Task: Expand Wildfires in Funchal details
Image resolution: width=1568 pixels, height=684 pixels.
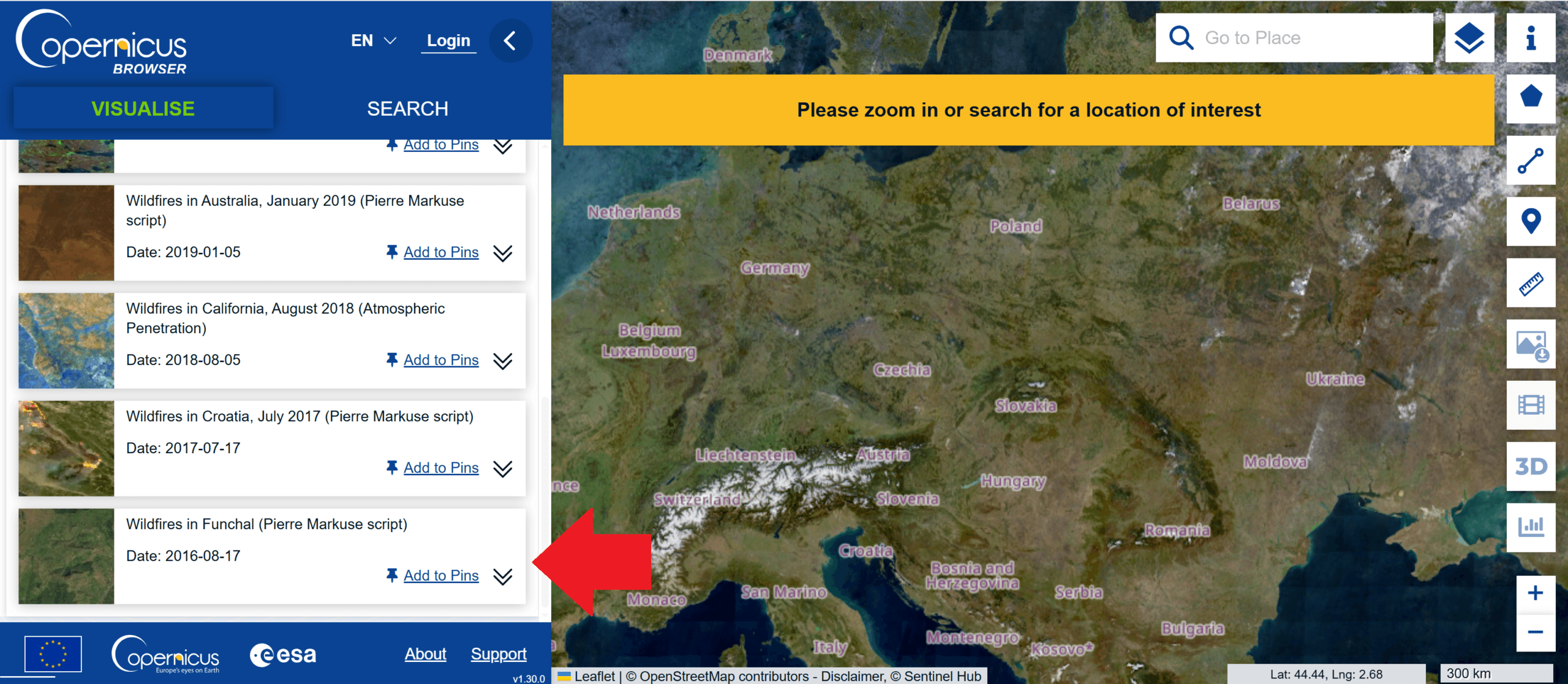Action: (x=503, y=576)
